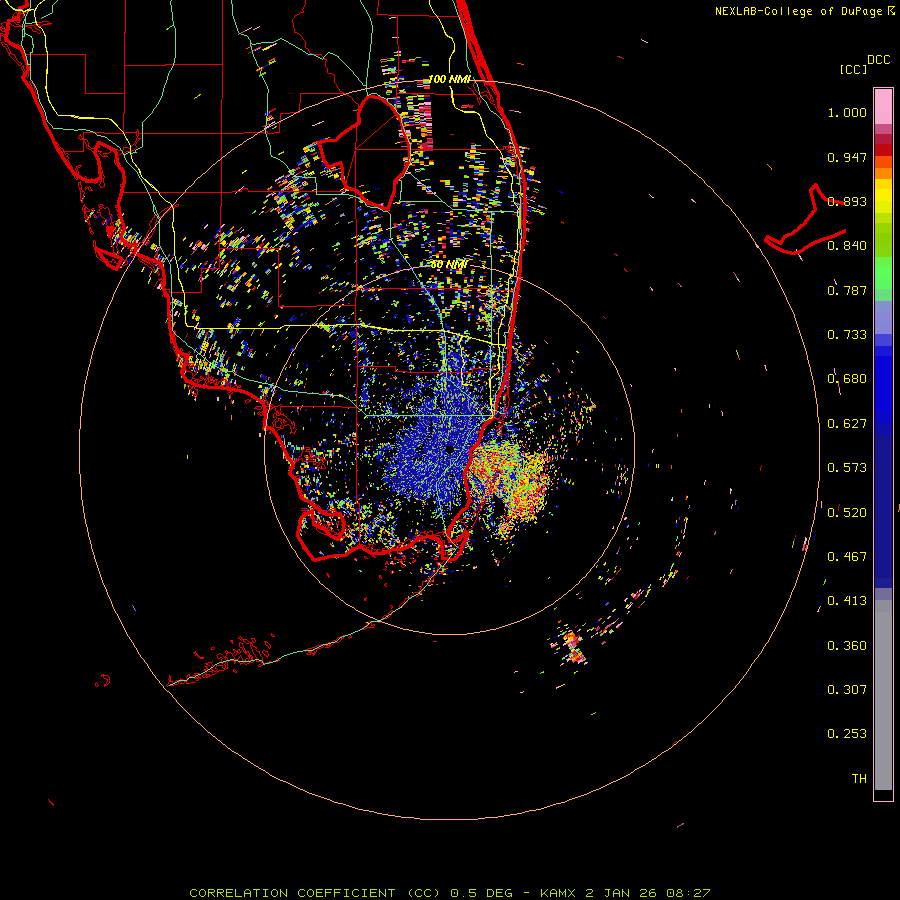Select the 0.307 scale value

[x=847, y=690]
